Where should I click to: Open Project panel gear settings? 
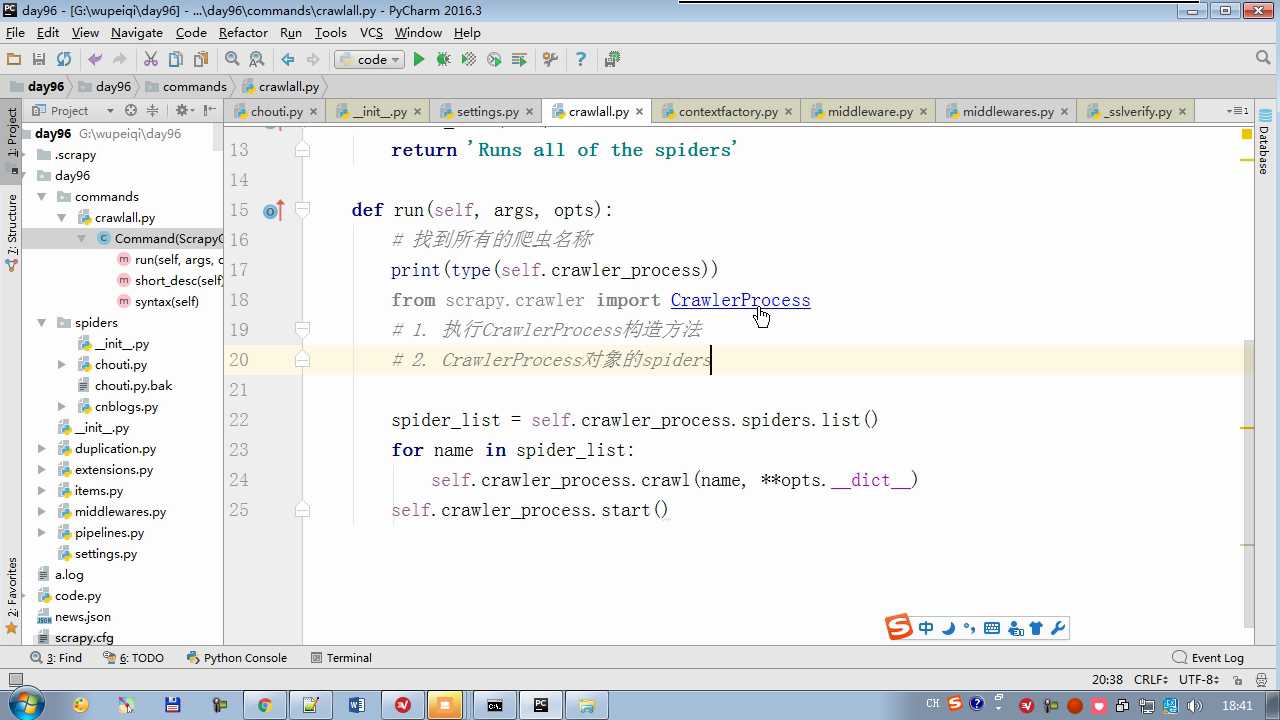[181, 110]
